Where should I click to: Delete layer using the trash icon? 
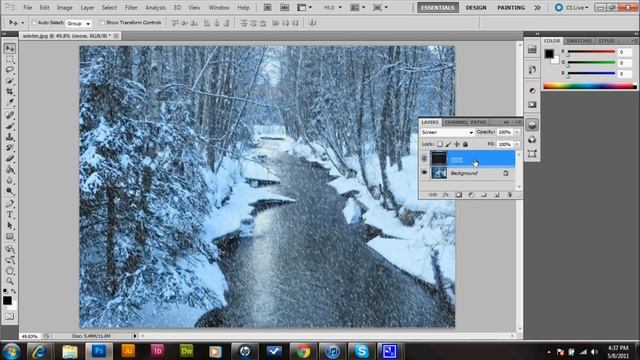click(x=509, y=195)
